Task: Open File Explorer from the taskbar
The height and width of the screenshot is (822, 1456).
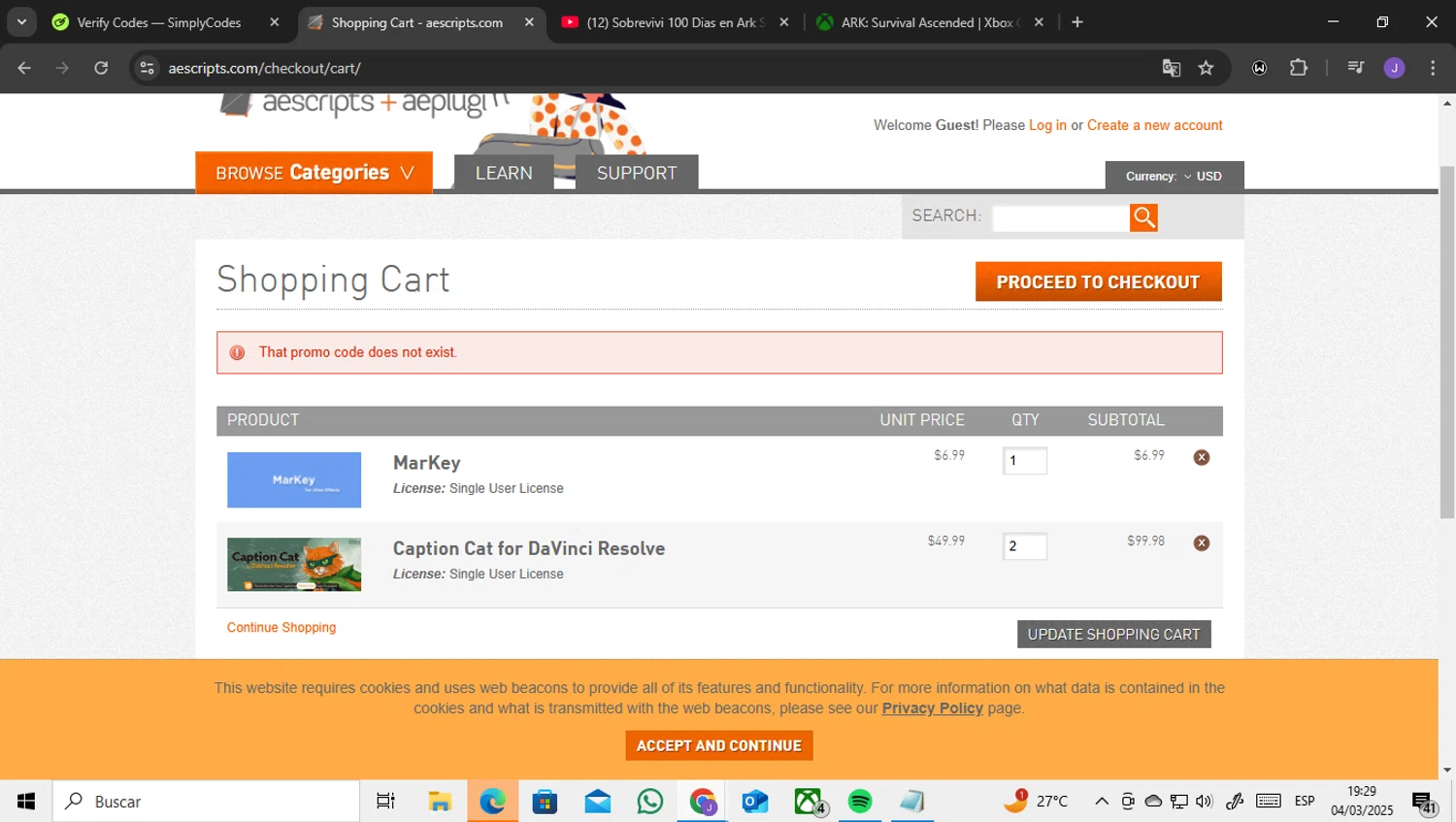Action: coord(440,802)
